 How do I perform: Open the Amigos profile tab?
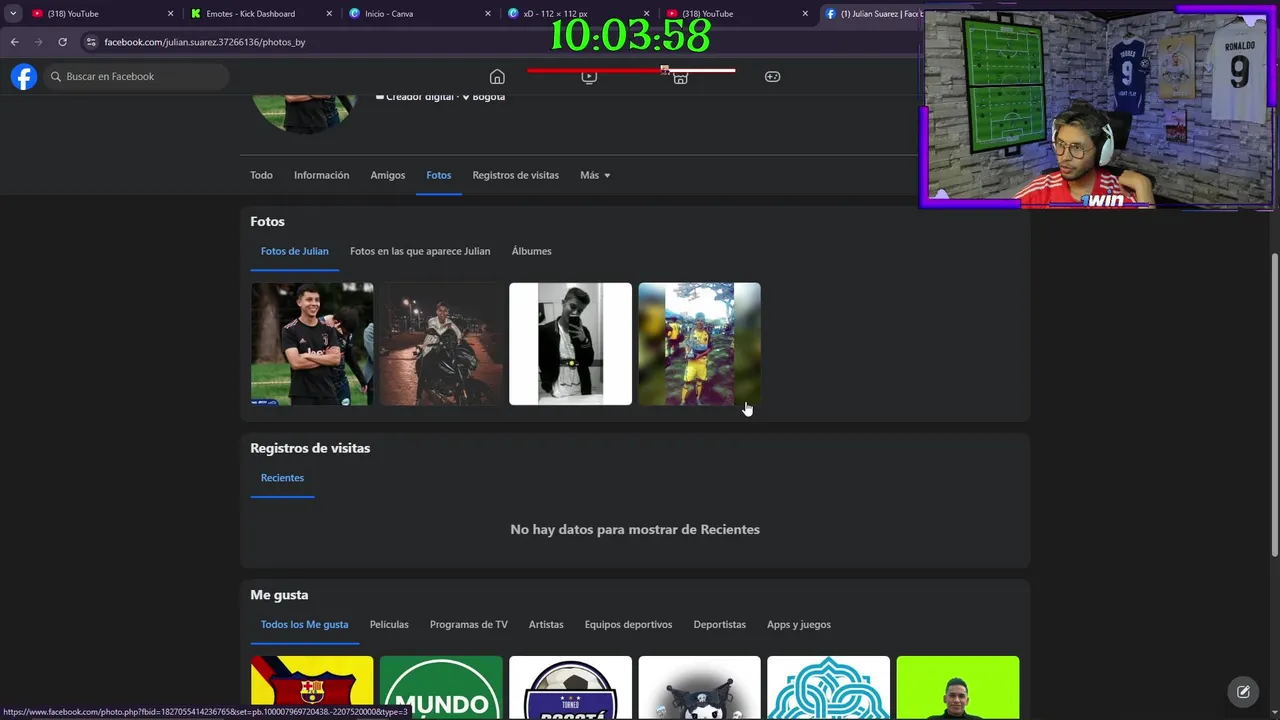388,175
